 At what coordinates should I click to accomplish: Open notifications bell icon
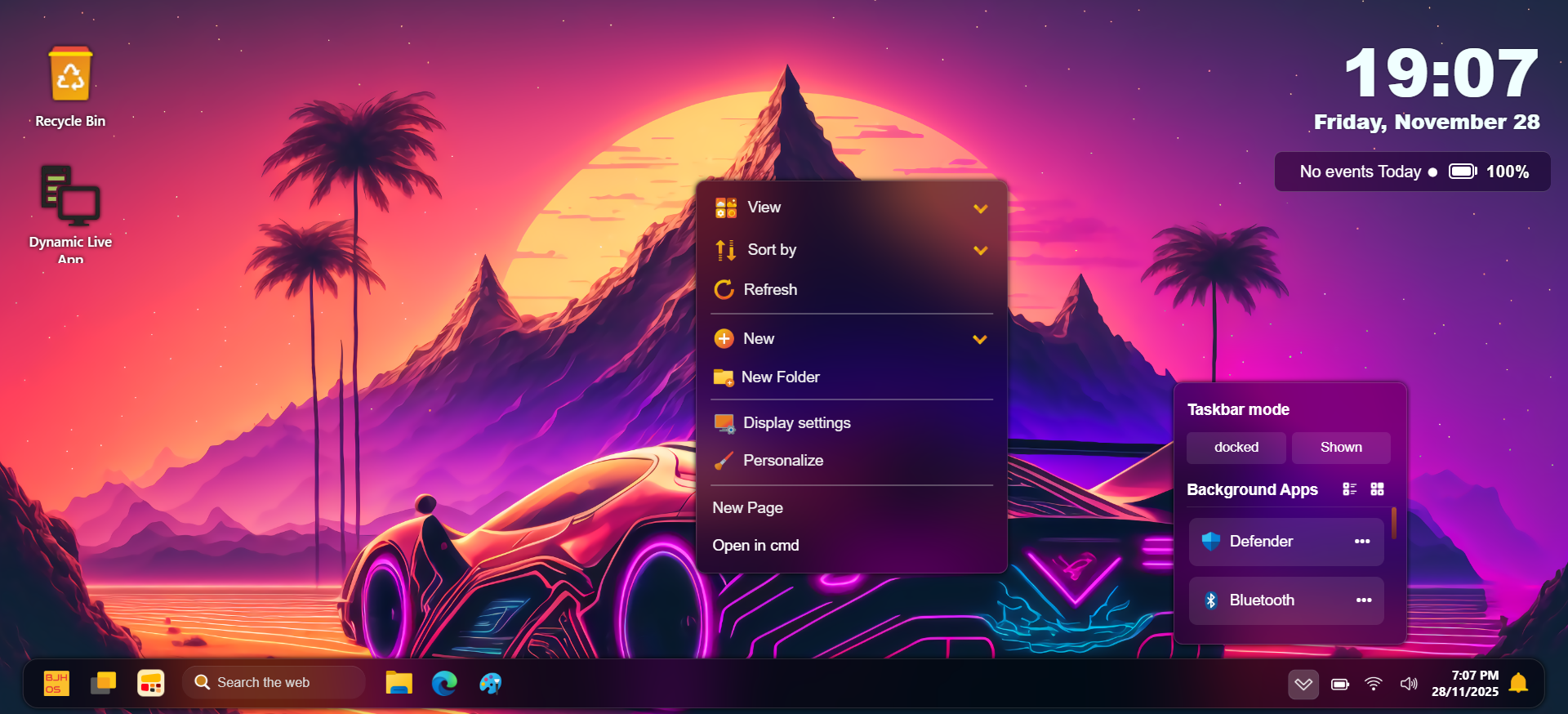tap(1519, 683)
